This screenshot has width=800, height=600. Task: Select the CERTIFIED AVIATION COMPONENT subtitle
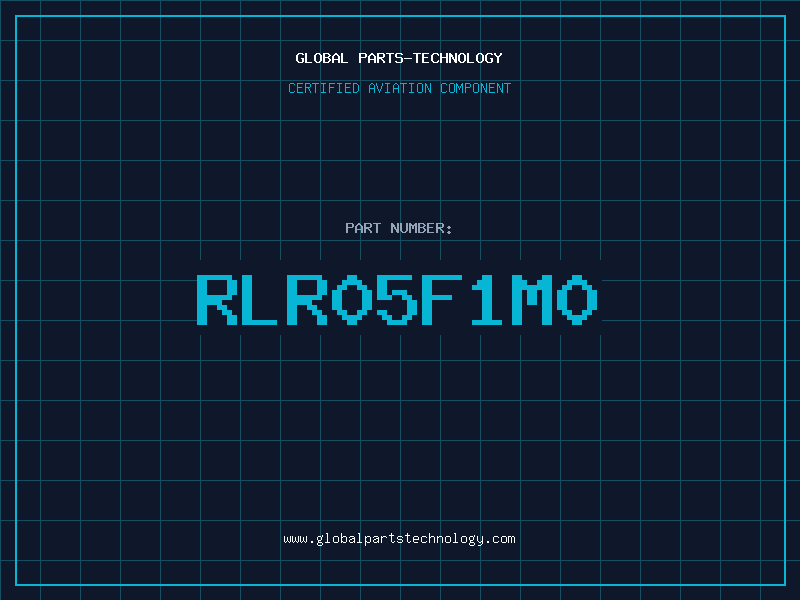tap(399, 88)
